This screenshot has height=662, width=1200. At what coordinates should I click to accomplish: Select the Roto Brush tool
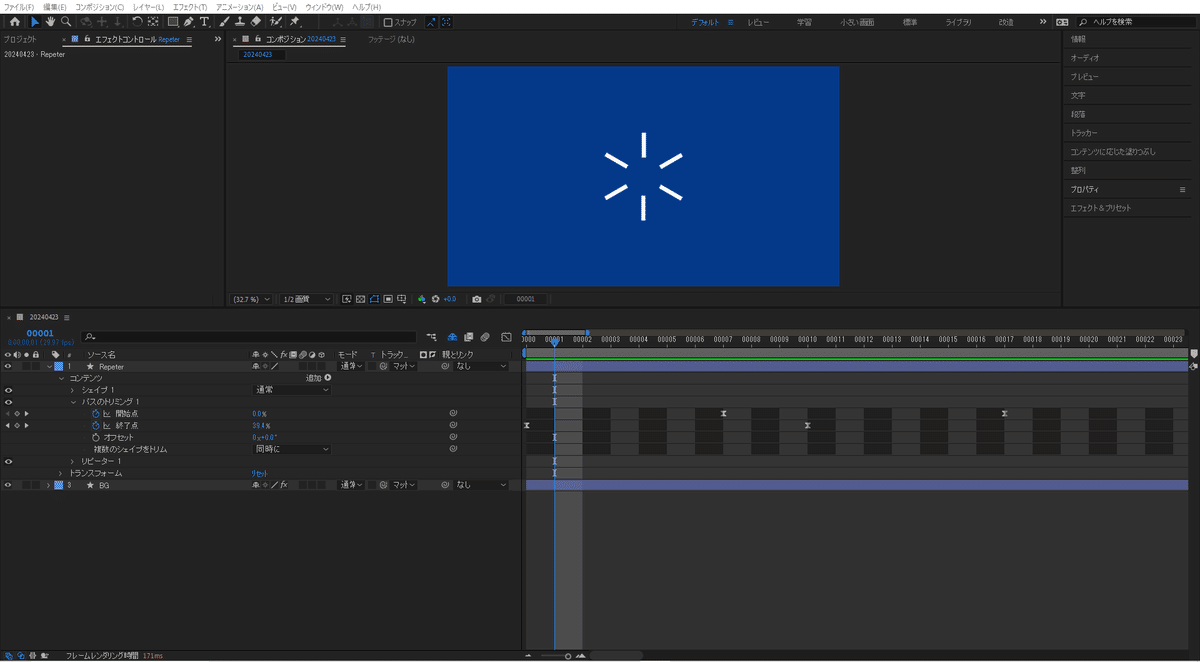tap(276, 21)
